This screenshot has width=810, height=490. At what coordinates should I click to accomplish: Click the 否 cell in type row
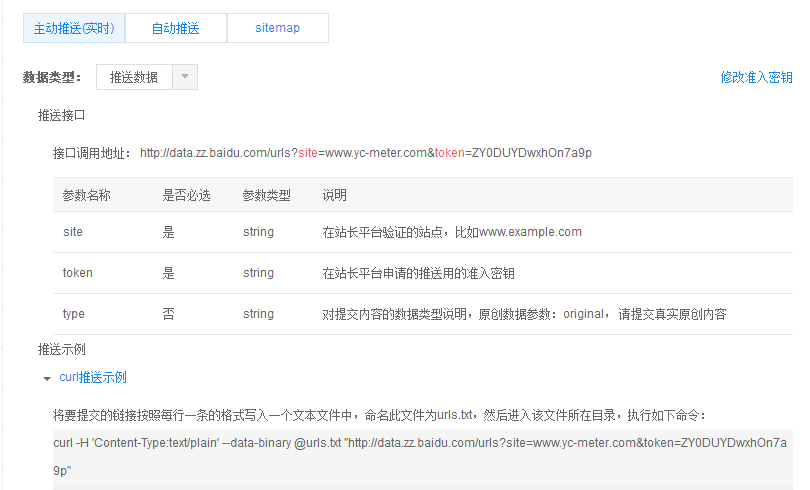168,314
